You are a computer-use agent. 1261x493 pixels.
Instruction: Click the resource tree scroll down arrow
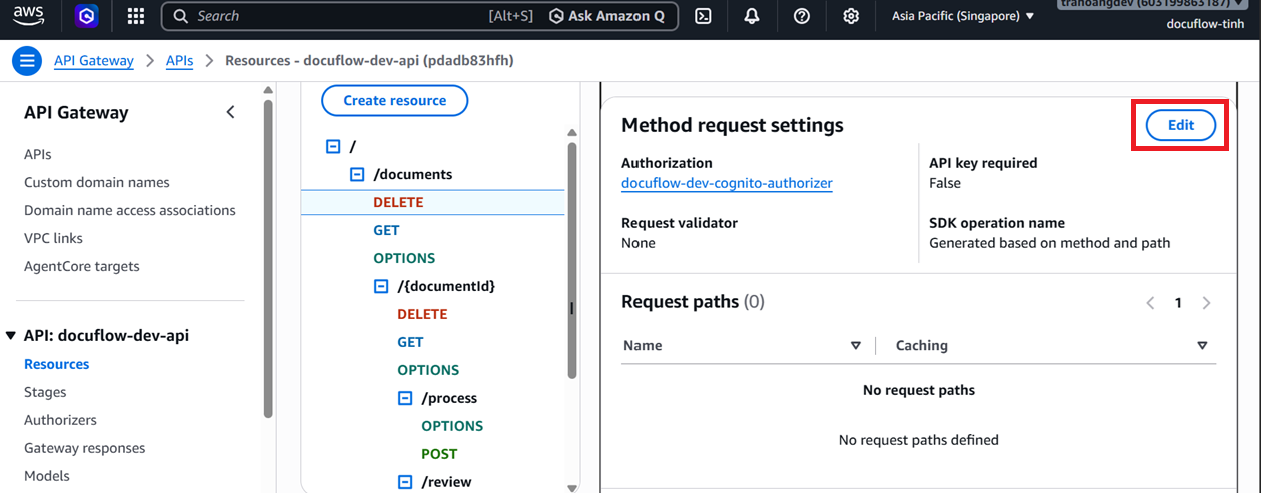click(572, 488)
